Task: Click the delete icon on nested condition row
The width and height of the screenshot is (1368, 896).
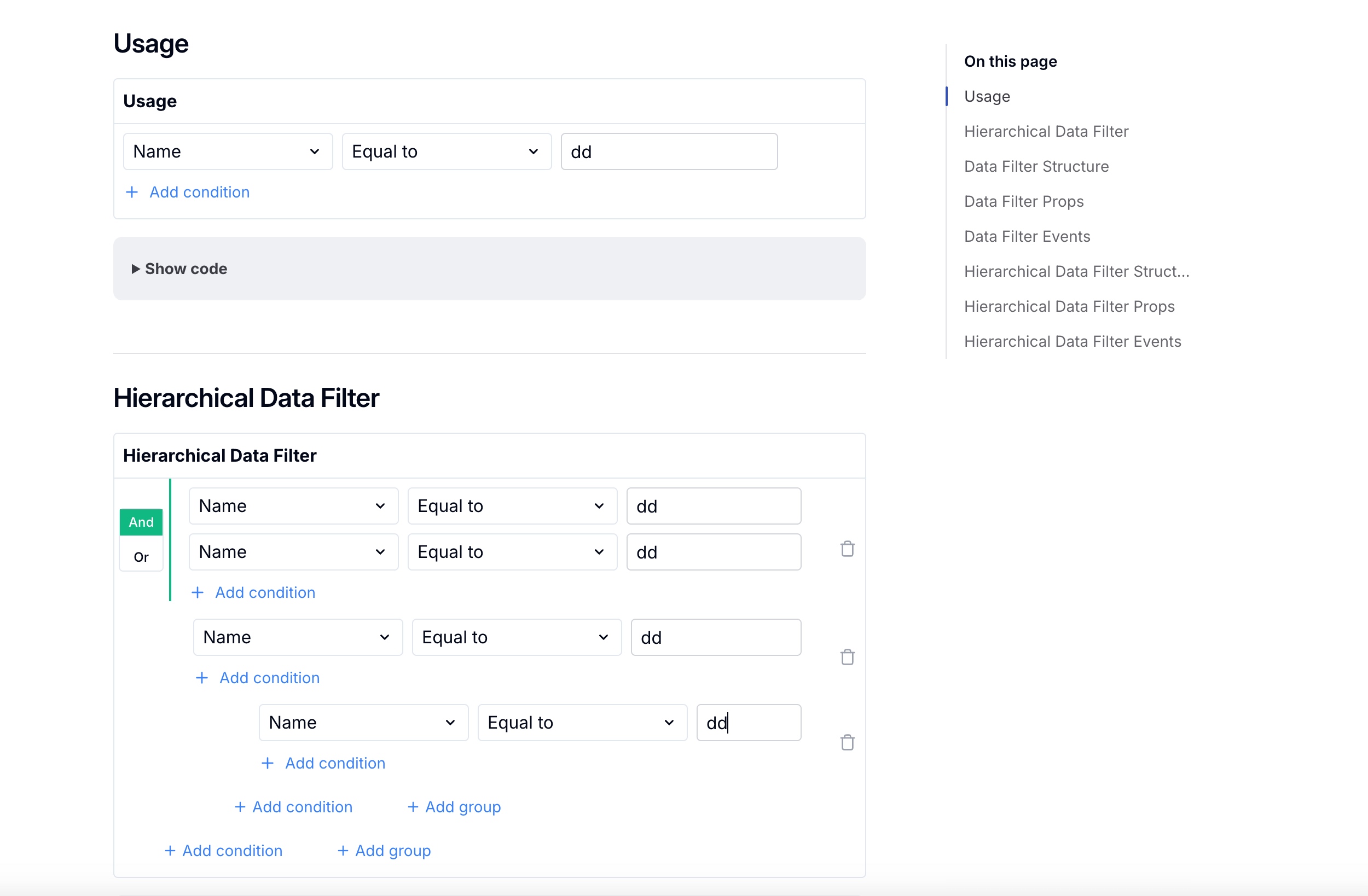Action: (x=849, y=743)
